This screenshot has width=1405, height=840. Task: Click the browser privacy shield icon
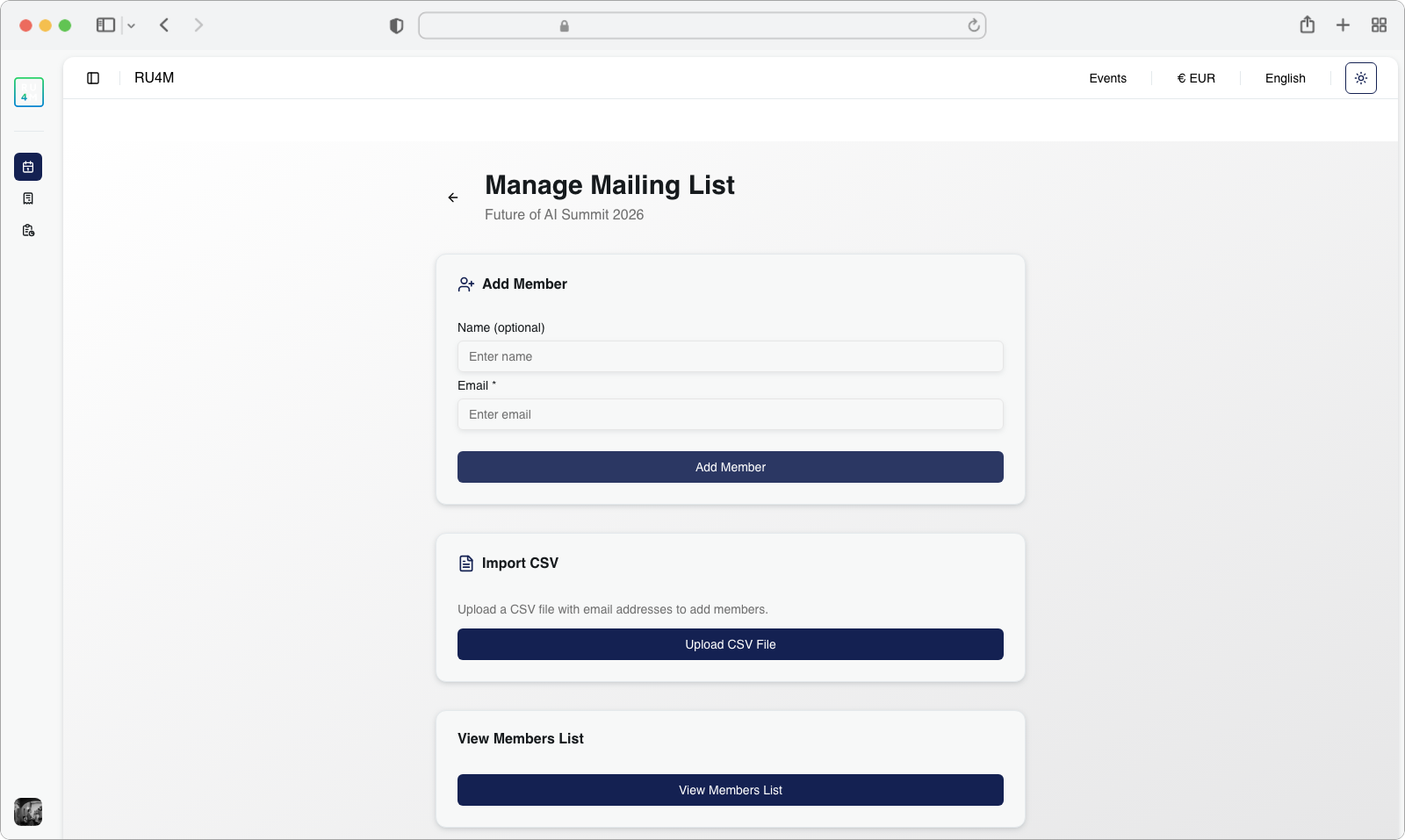pyautogui.click(x=396, y=25)
